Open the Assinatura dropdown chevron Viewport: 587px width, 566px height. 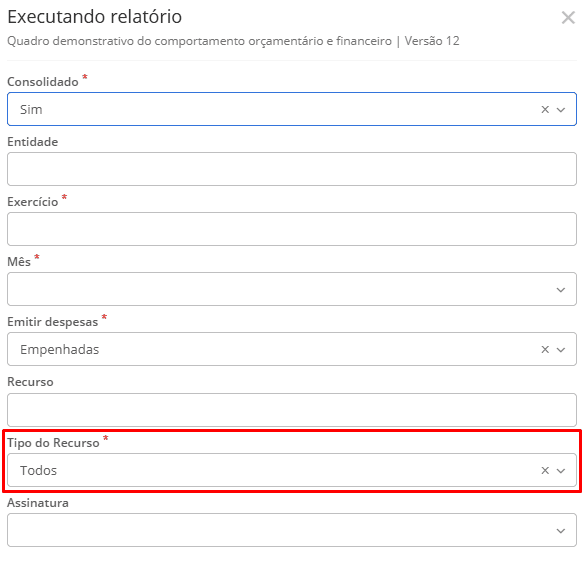pos(560,530)
